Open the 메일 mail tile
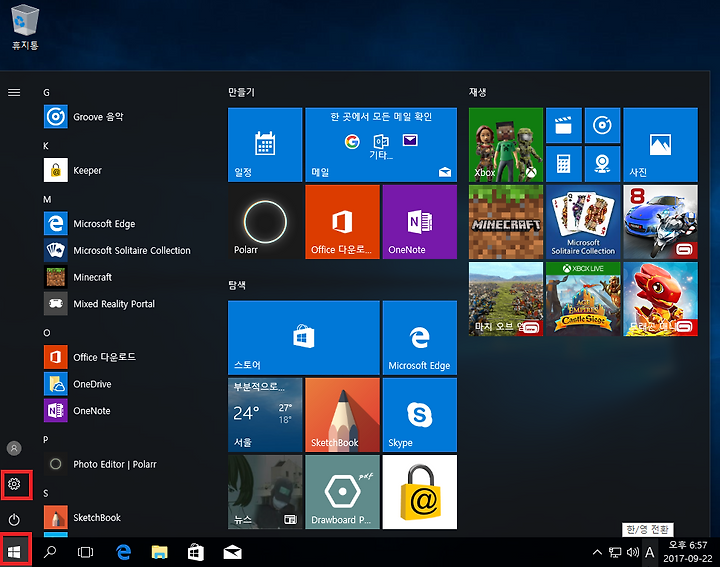The image size is (720, 567). coord(381,145)
